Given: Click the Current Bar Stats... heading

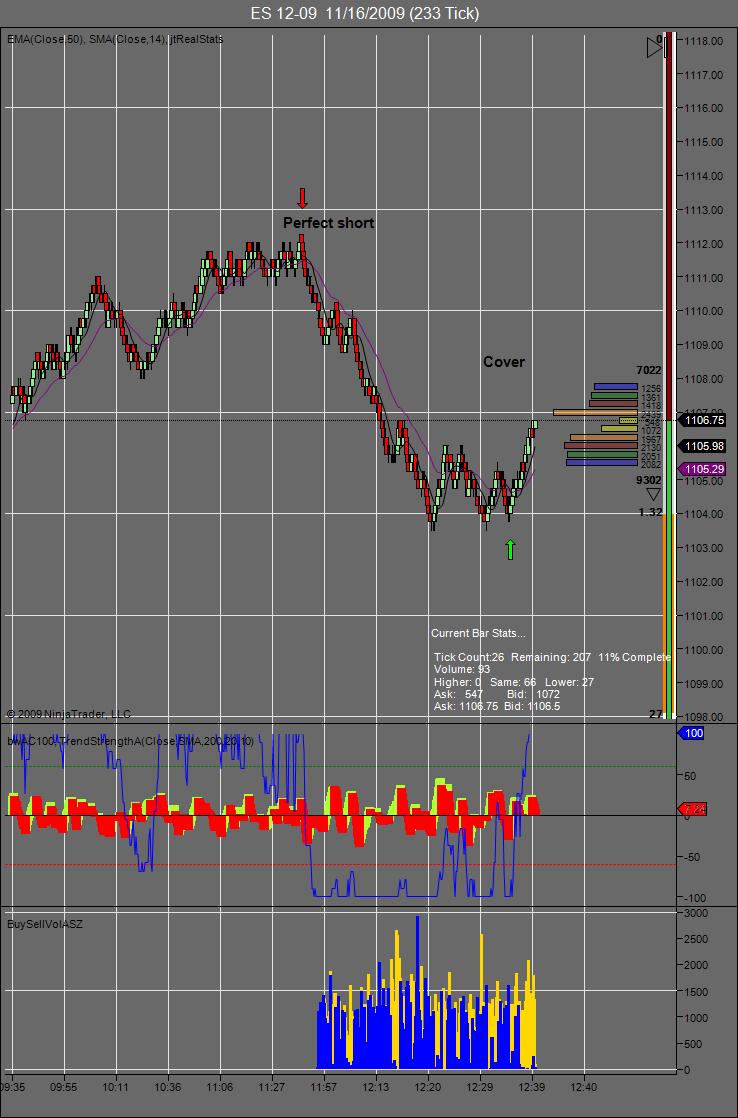Looking at the screenshot, I should coord(478,633).
